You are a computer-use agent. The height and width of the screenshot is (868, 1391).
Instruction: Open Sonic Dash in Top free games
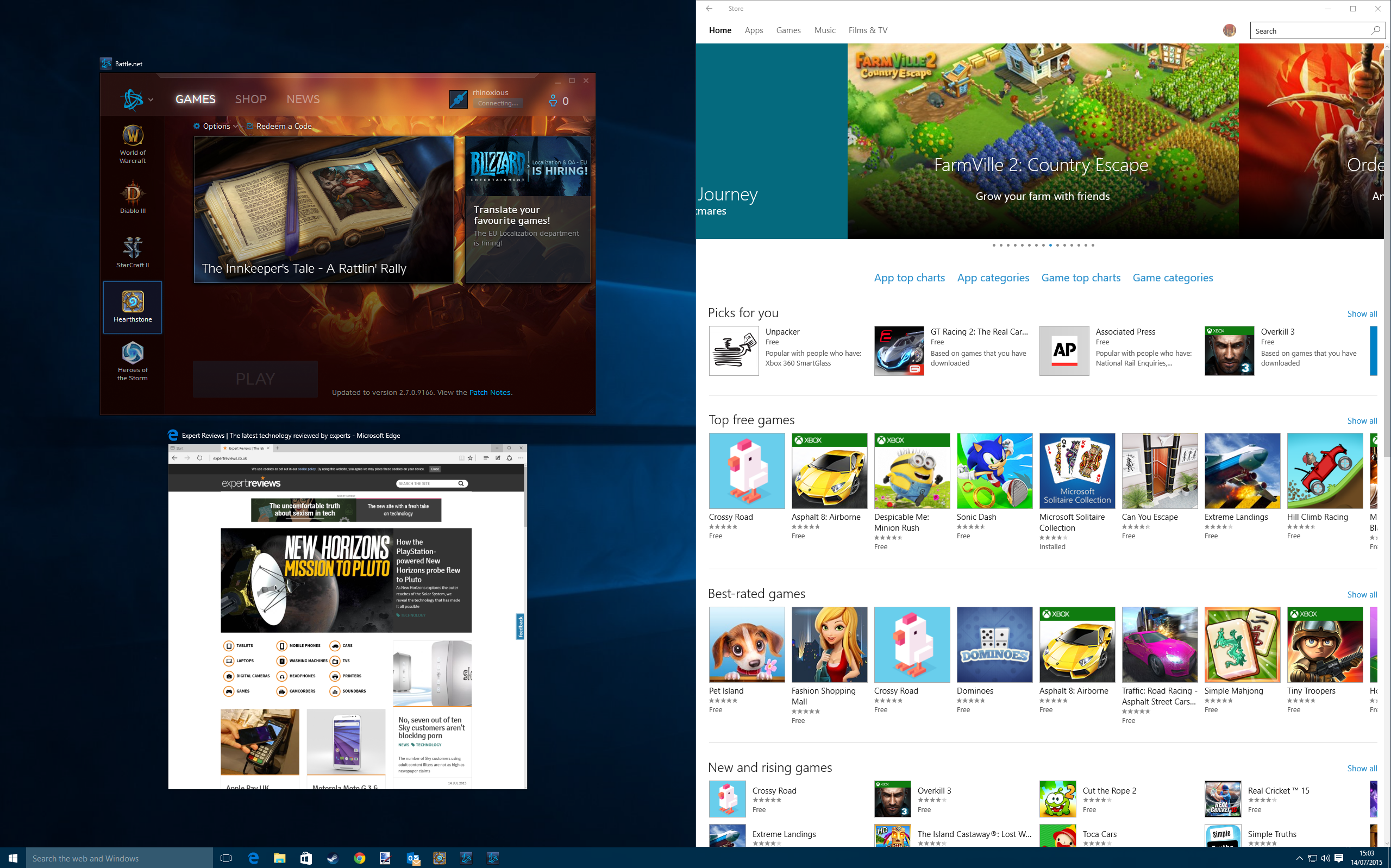click(994, 471)
